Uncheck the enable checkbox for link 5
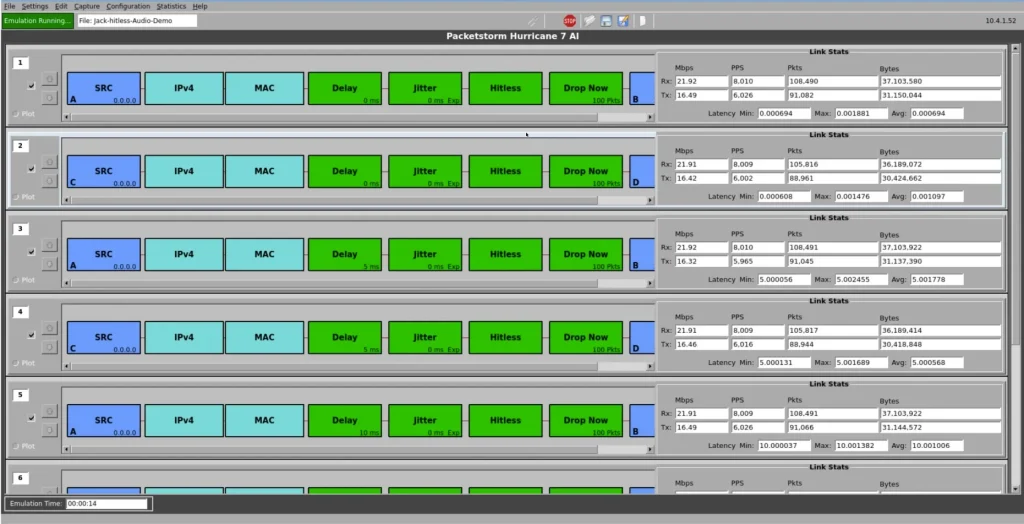 click(31, 418)
